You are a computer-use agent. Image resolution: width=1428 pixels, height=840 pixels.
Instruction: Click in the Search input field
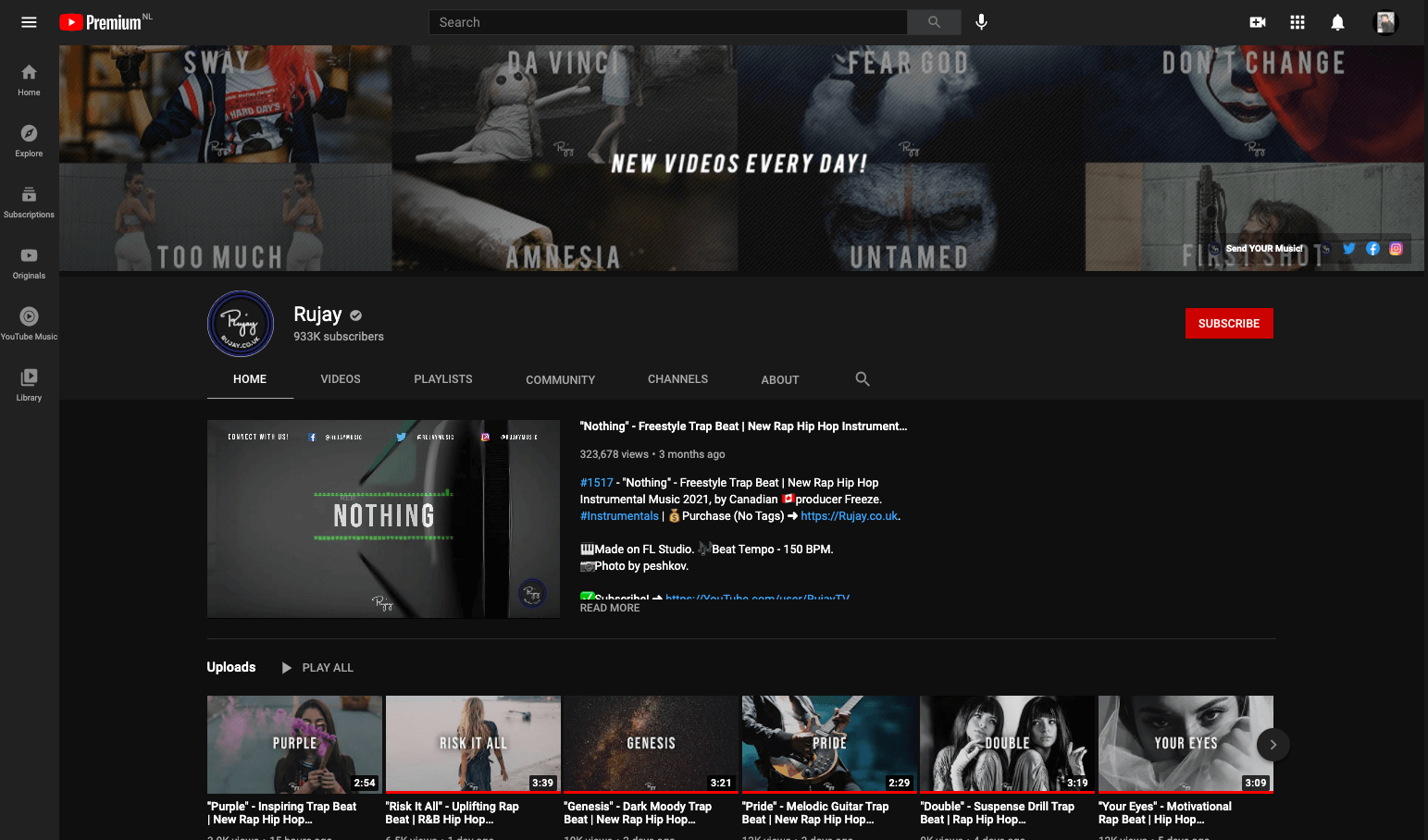click(668, 22)
